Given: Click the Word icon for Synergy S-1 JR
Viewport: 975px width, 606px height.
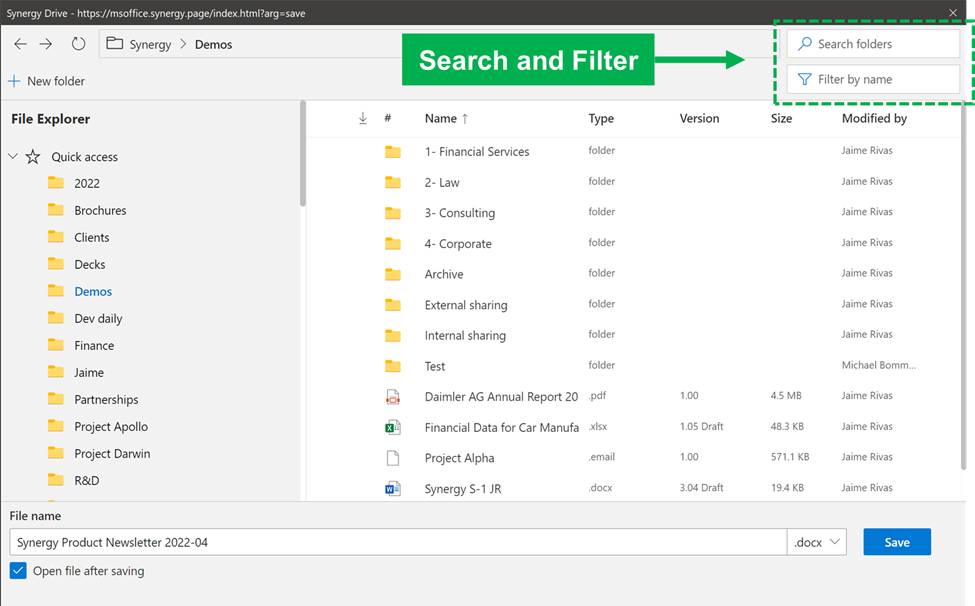Looking at the screenshot, I should tap(392, 489).
